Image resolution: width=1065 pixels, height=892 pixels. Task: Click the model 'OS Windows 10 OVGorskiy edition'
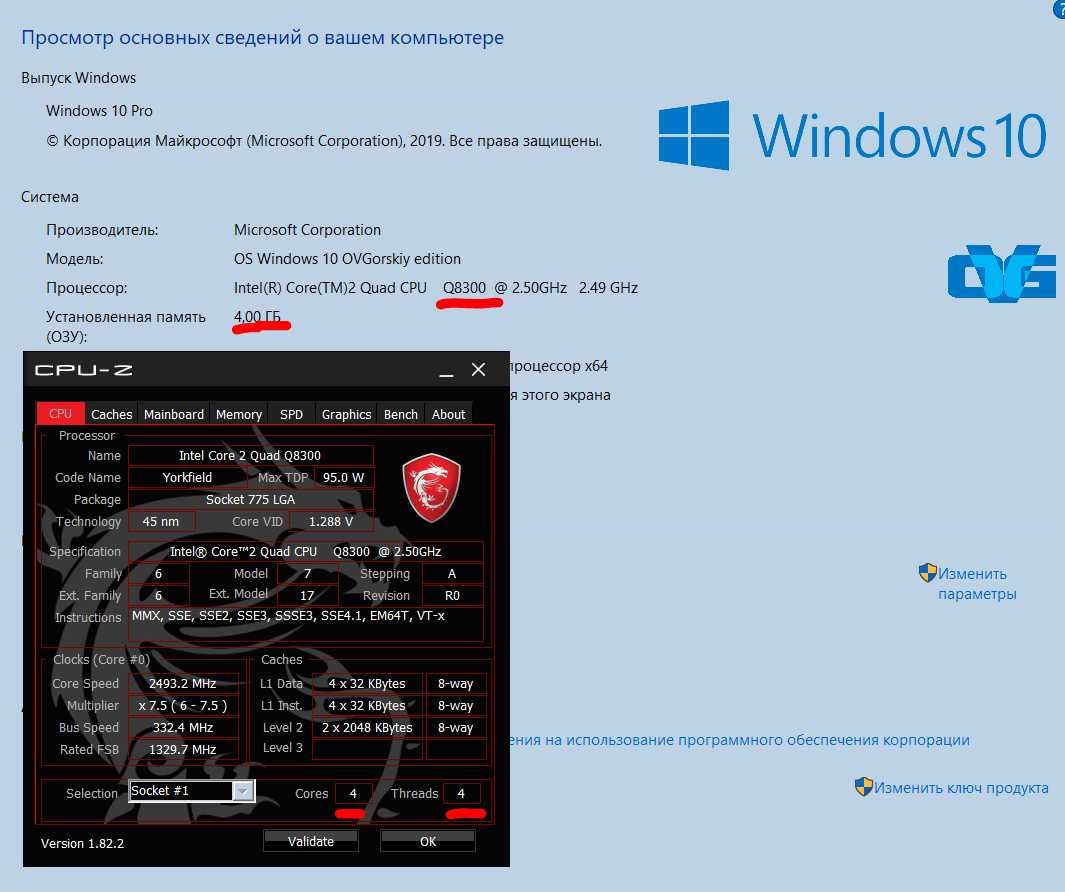pos(347,259)
